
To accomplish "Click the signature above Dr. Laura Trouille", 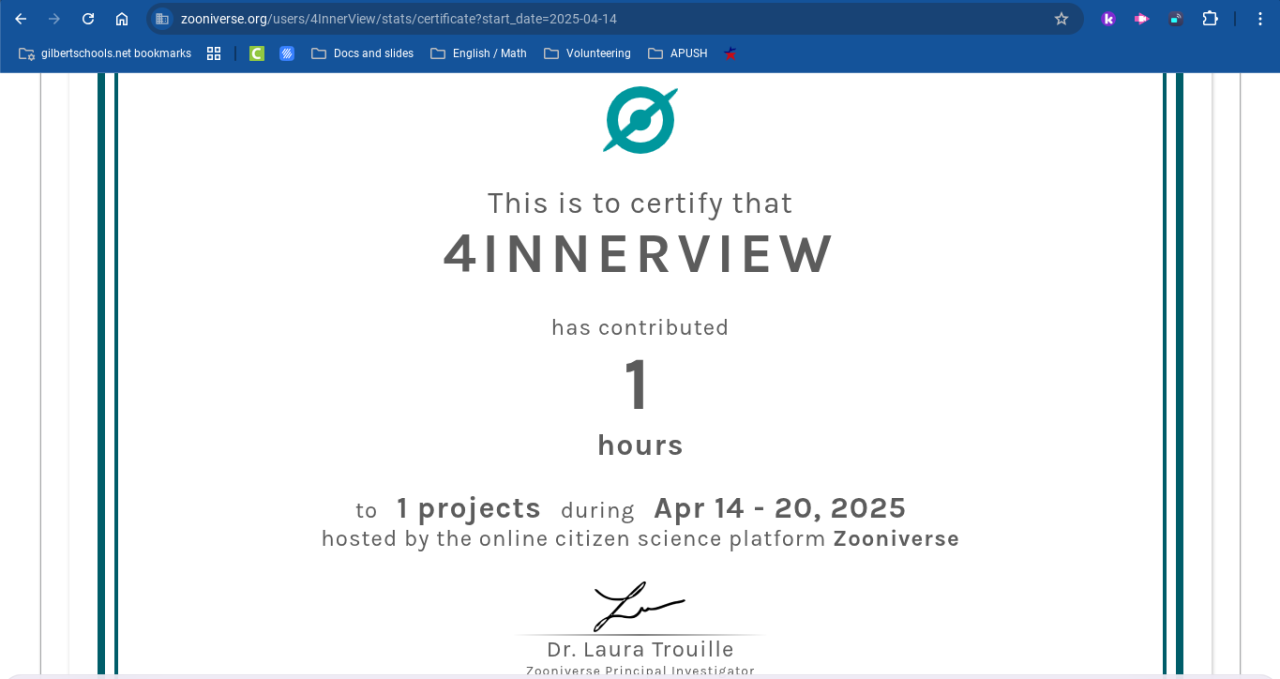I will 639,606.
